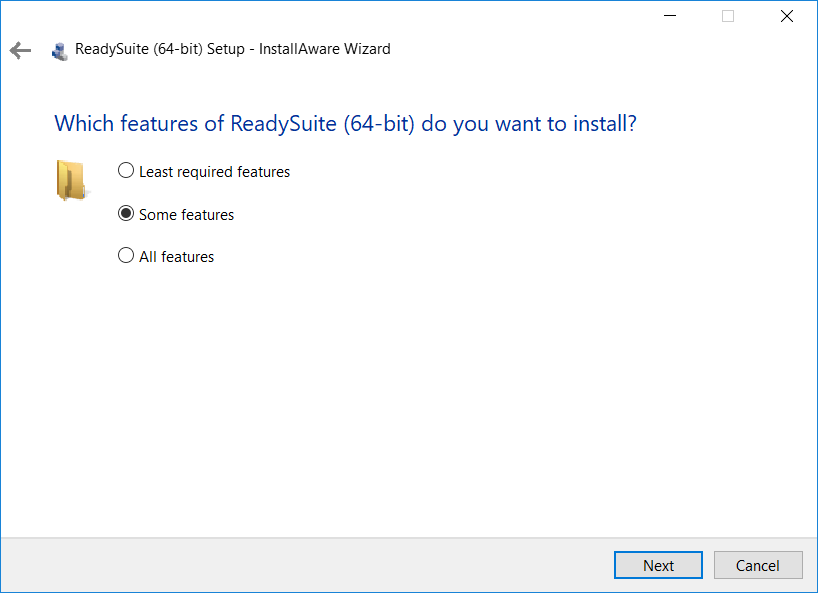This screenshot has width=818, height=593.
Task: Click the greyed-out maximize window icon
Action: (728, 16)
